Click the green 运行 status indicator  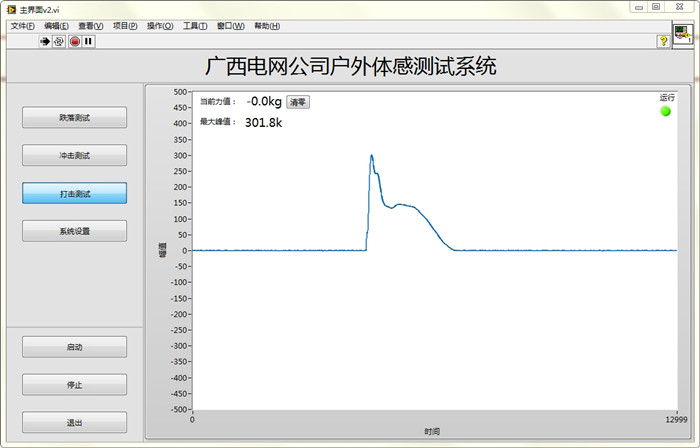665,111
